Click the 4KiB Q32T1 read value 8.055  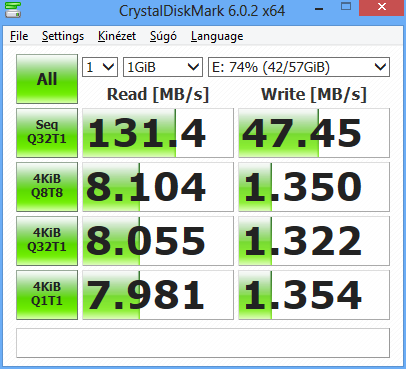tap(158, 241)
